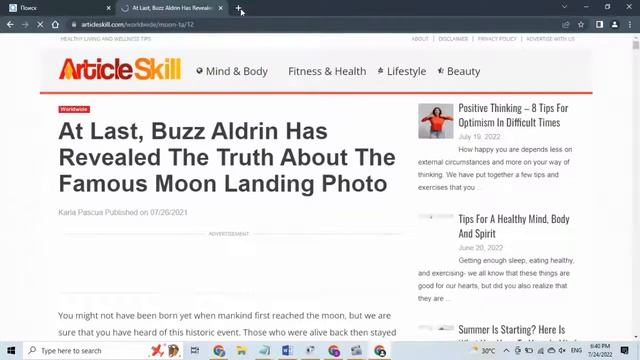Click the Karla Pascua published byline
This screenshot has height=360, width=640.
tap(123, 212)
